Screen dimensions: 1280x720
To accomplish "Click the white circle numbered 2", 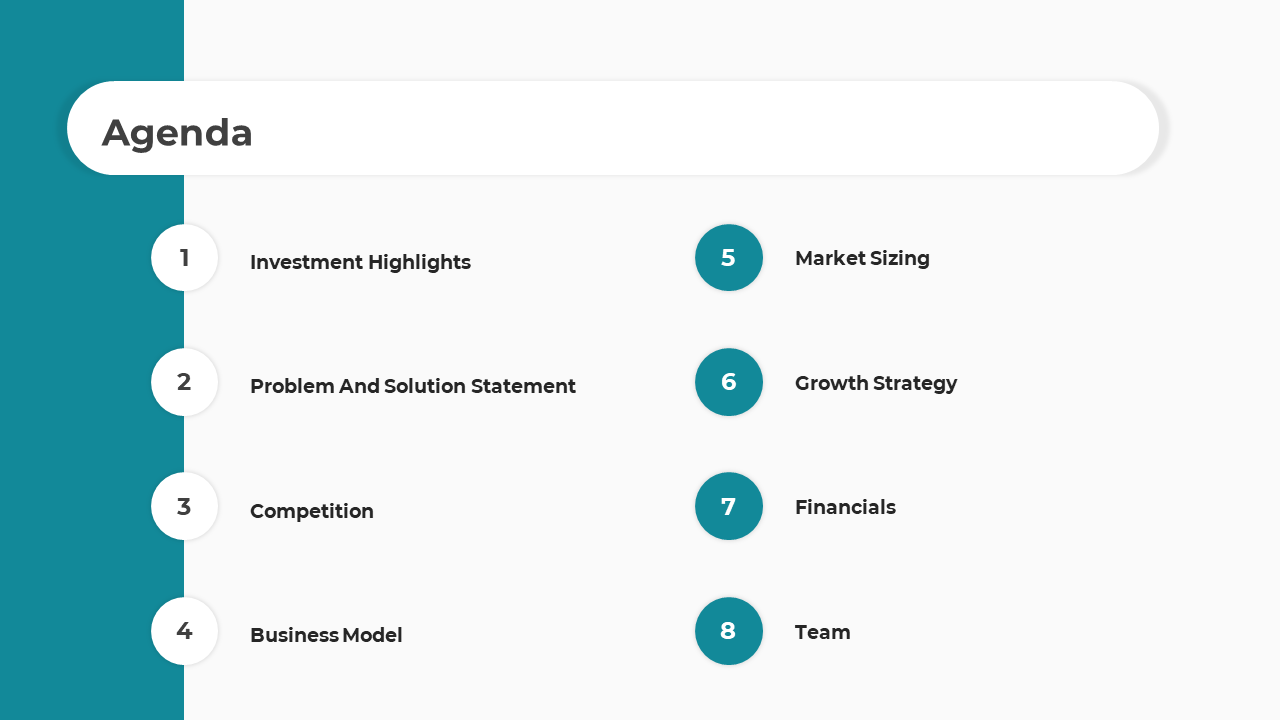I will [185, 382].
